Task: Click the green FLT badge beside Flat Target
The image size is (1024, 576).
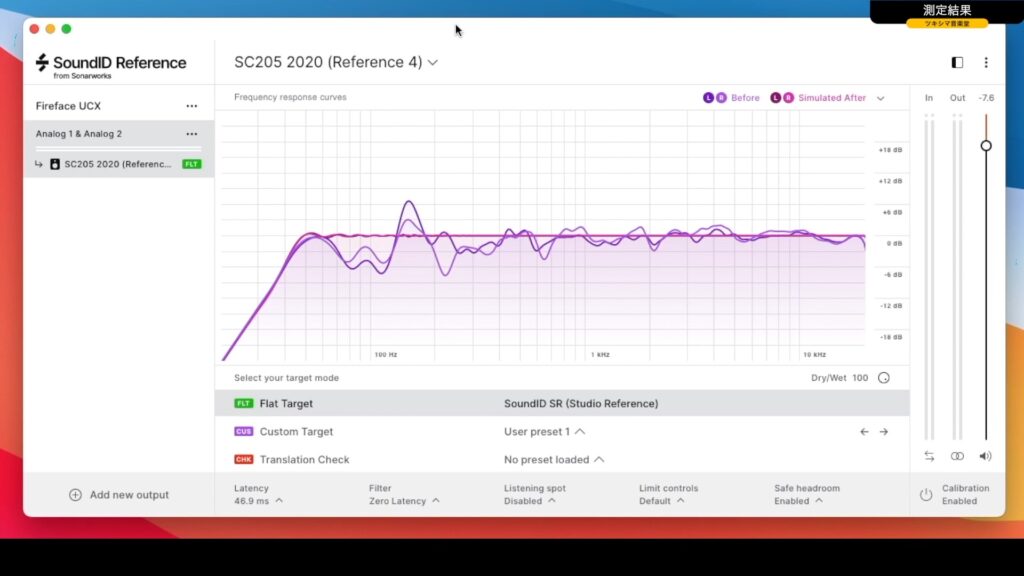Action: (x=244, y=404)
